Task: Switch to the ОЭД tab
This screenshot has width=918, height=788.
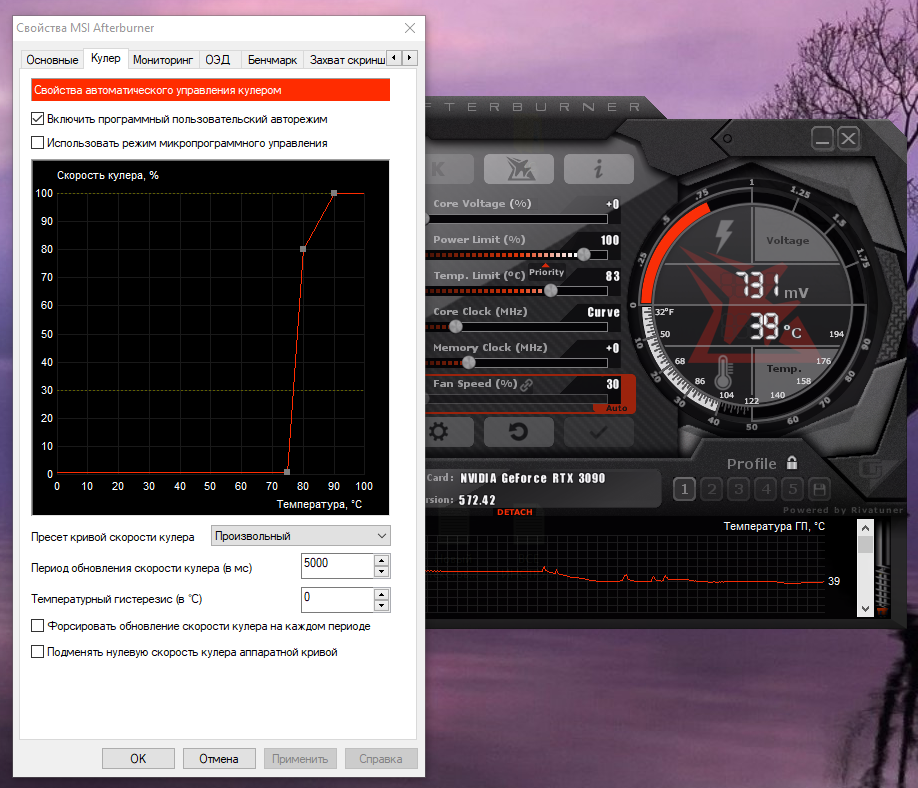Action: (218, 60)
